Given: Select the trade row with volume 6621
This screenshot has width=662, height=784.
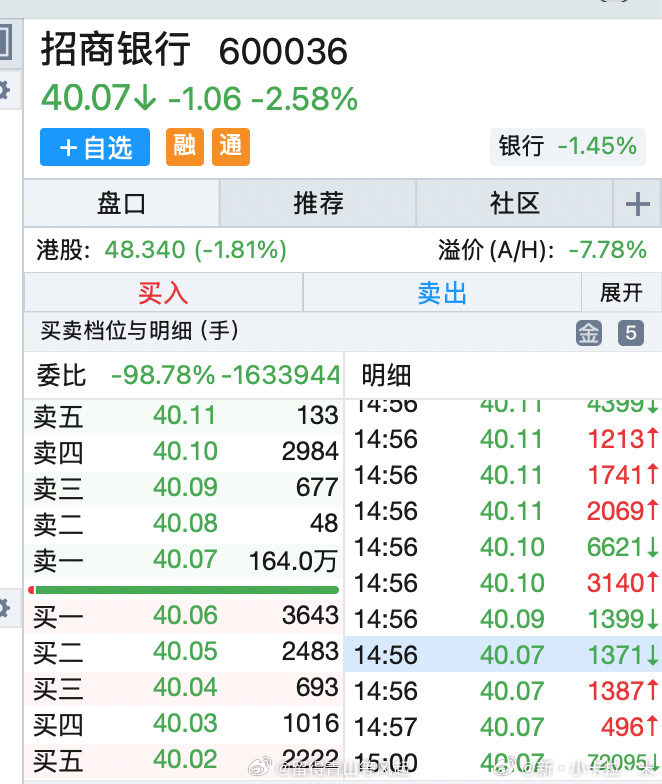Looking at the screenshot, I should coord(504,547).
